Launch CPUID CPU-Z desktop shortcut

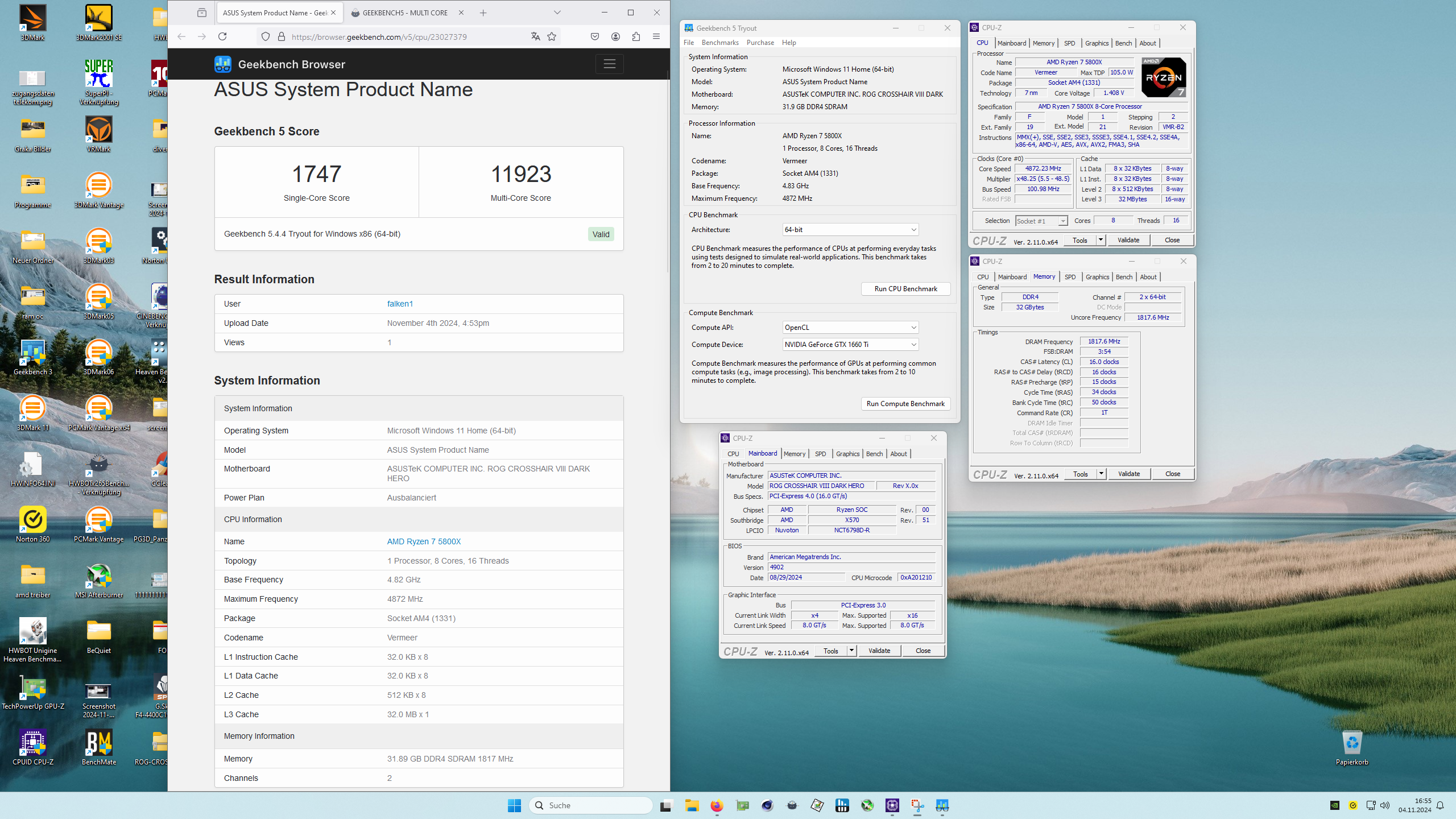(32, 747)
